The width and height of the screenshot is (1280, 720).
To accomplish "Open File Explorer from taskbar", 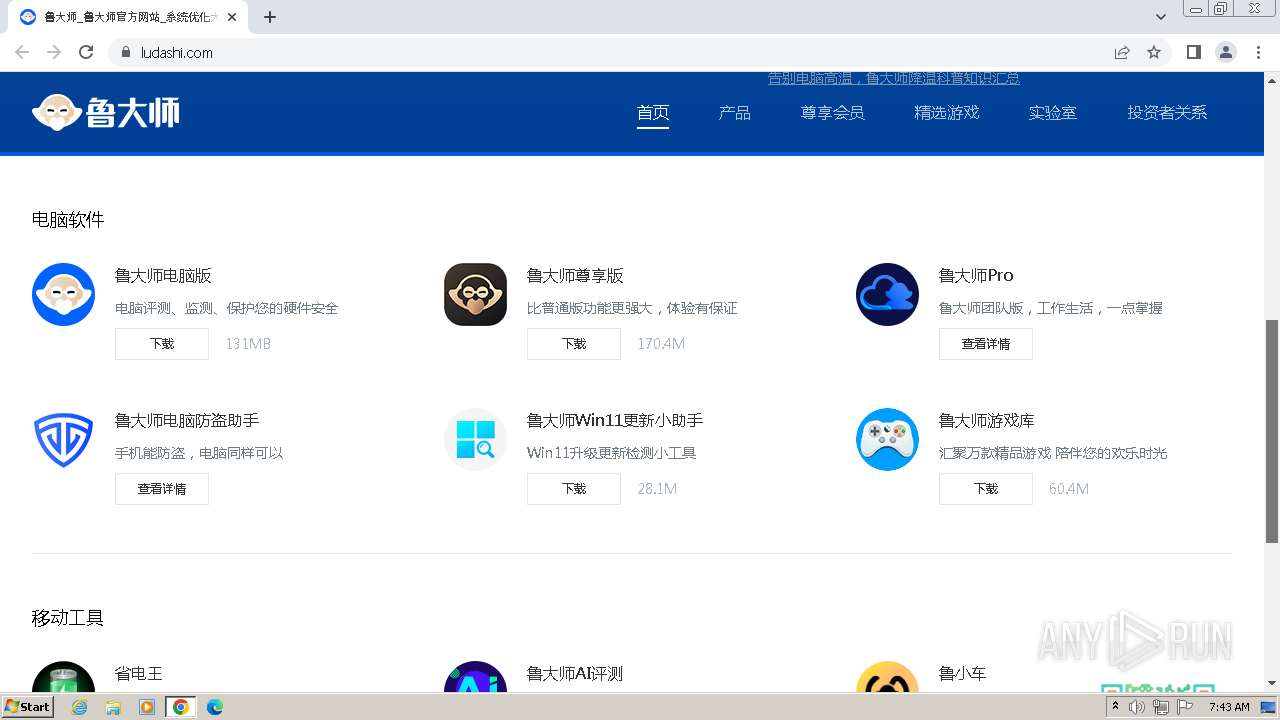I will (113, 707).
